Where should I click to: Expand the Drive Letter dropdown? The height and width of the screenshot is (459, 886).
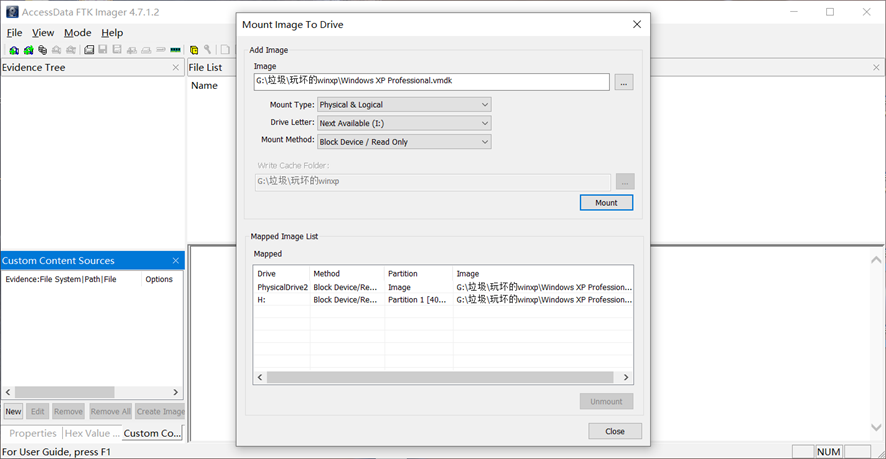pyautogui.click(x=404, y=123)
